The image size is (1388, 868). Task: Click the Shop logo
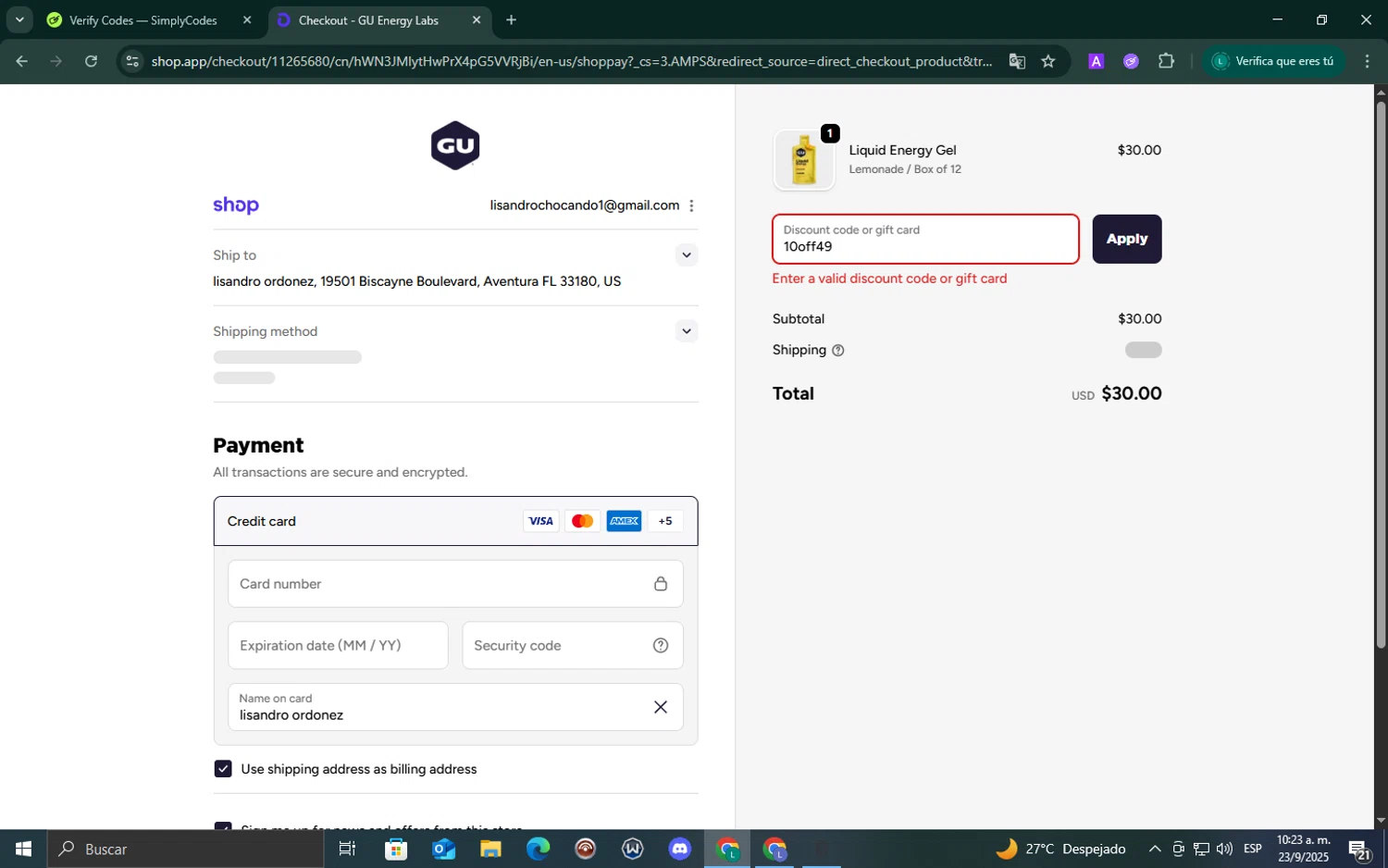click(236, 205)
